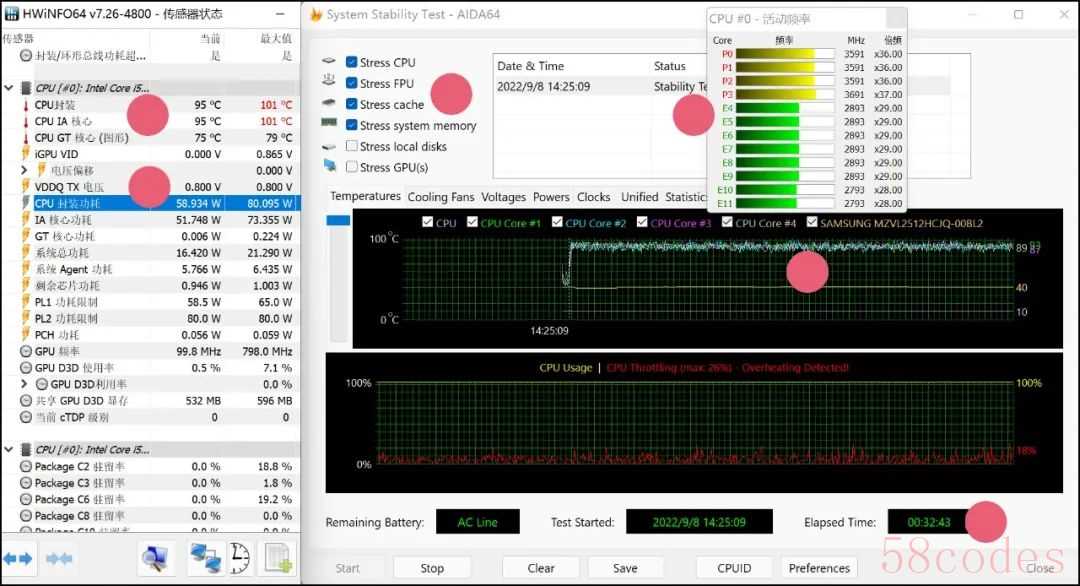Screen dimensions: 1080x586
Task: Enable the Stress local disks checkbox
Action: 352,146
